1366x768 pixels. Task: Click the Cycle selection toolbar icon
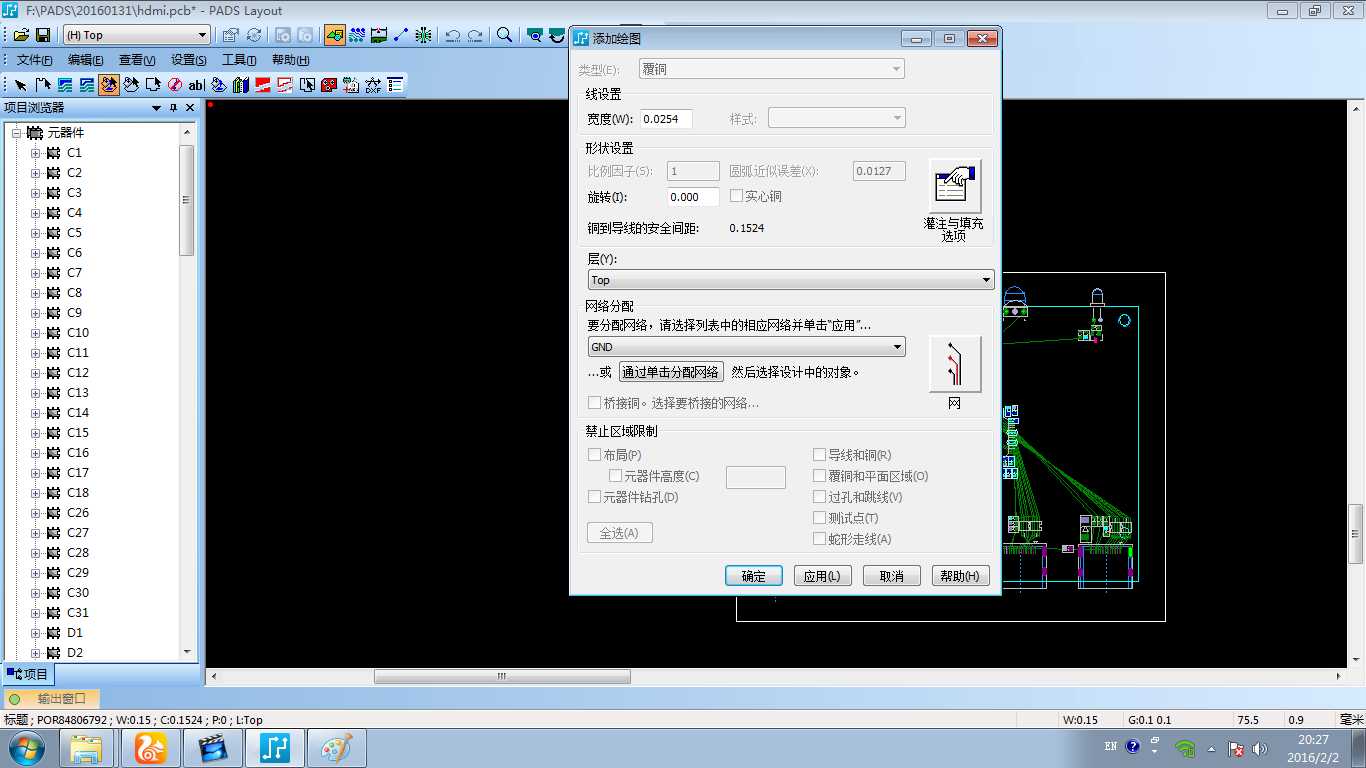254,35
